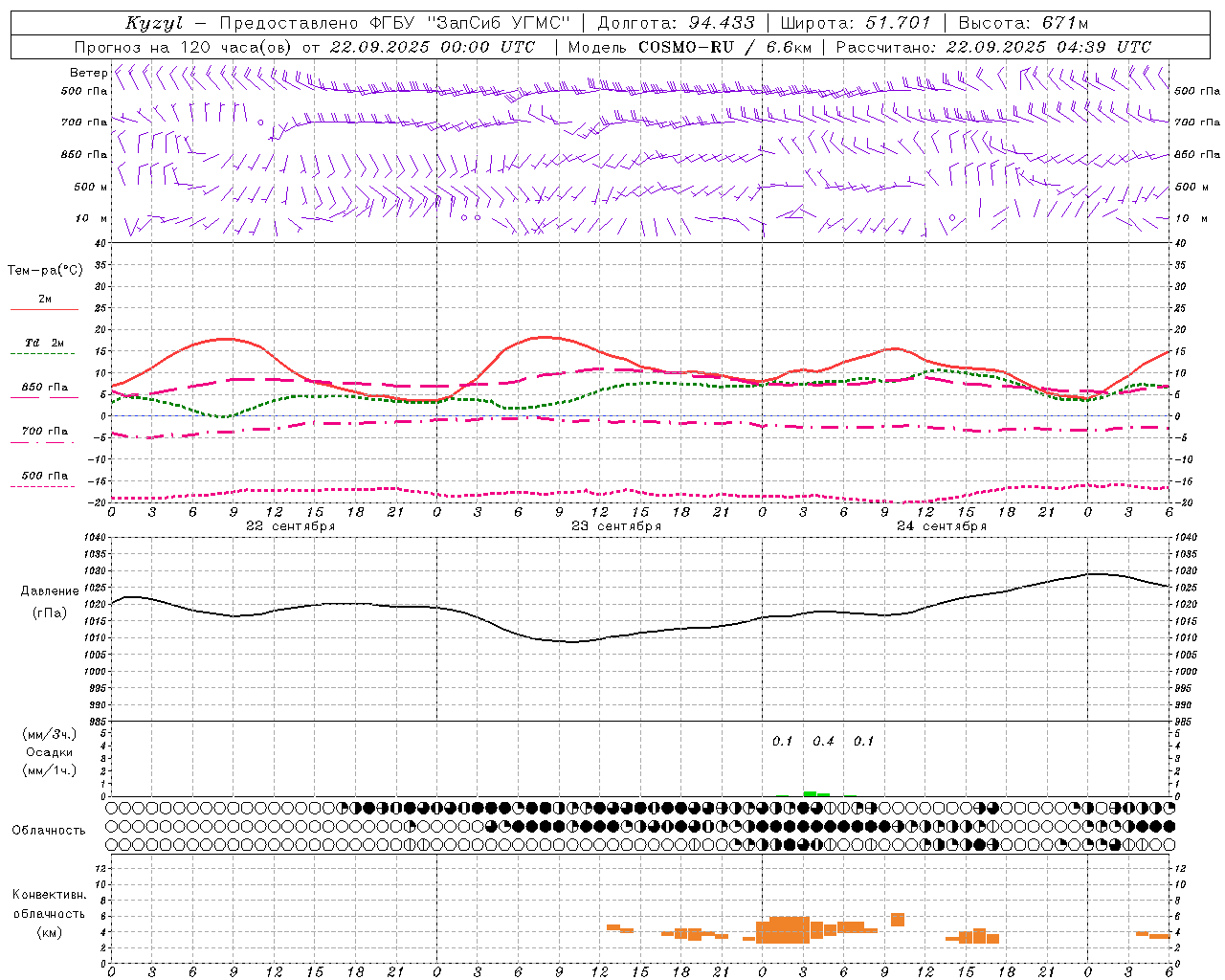
Task: Click the station name Kyzyl in header
Action: tap(153, 23)
